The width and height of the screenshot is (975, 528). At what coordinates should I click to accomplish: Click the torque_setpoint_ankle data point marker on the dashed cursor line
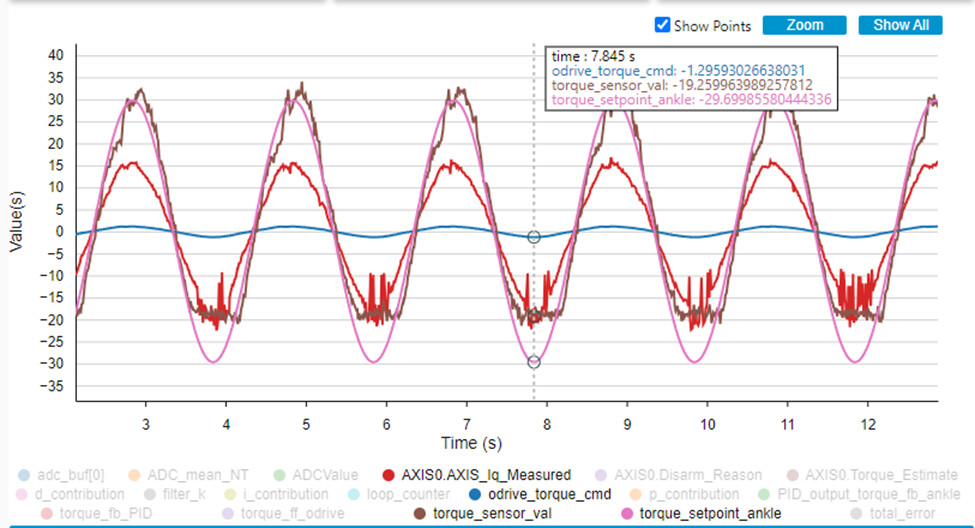[x=534, y=362]
